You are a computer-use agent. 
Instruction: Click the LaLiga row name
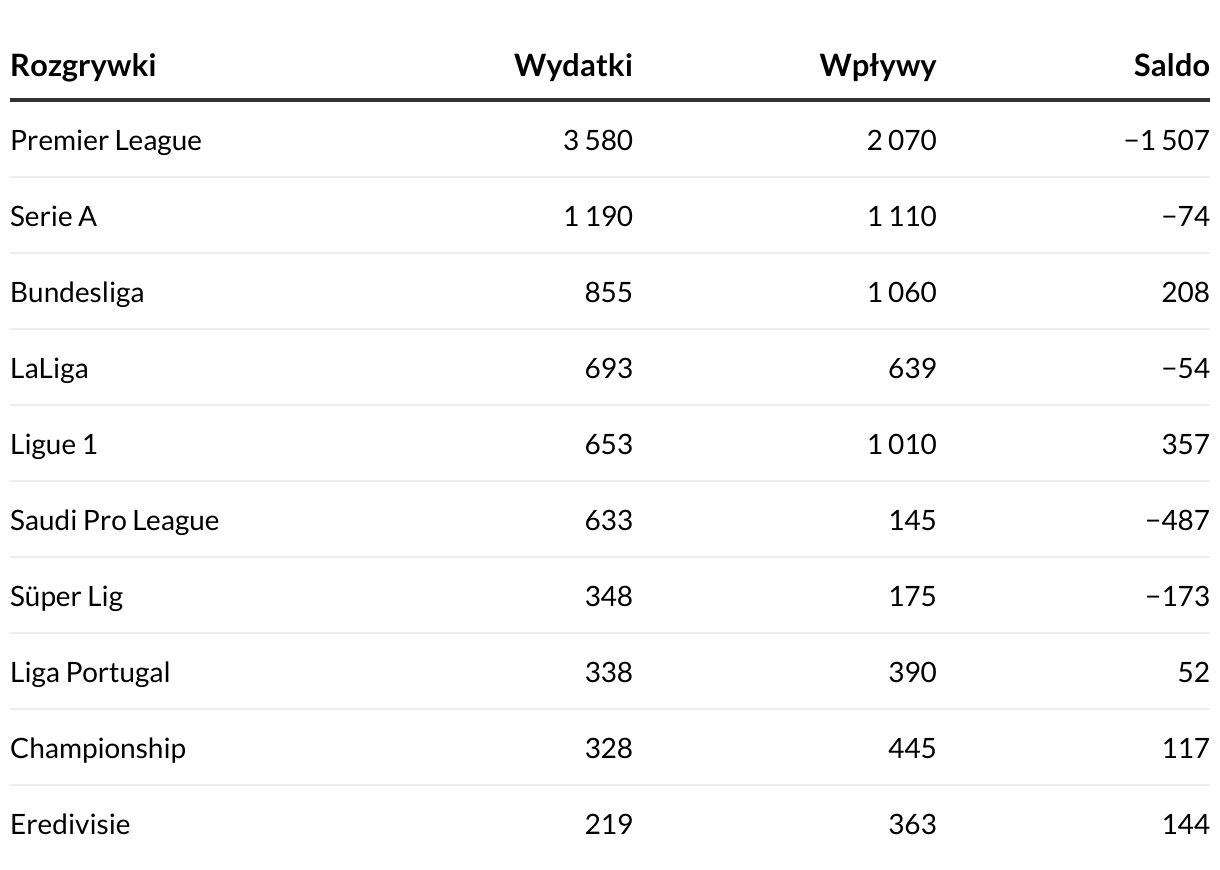click(49, 368)
